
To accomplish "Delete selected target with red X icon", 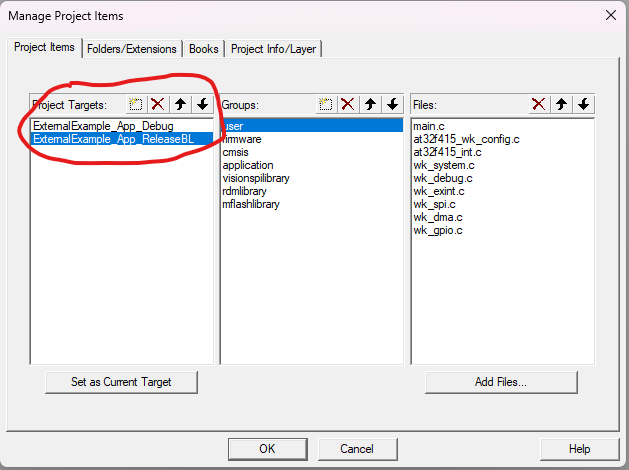I will [157, 104].
